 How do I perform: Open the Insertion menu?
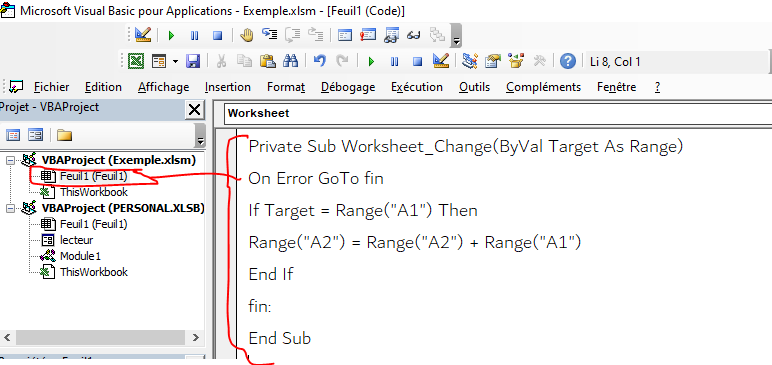(x=227, y=87)
